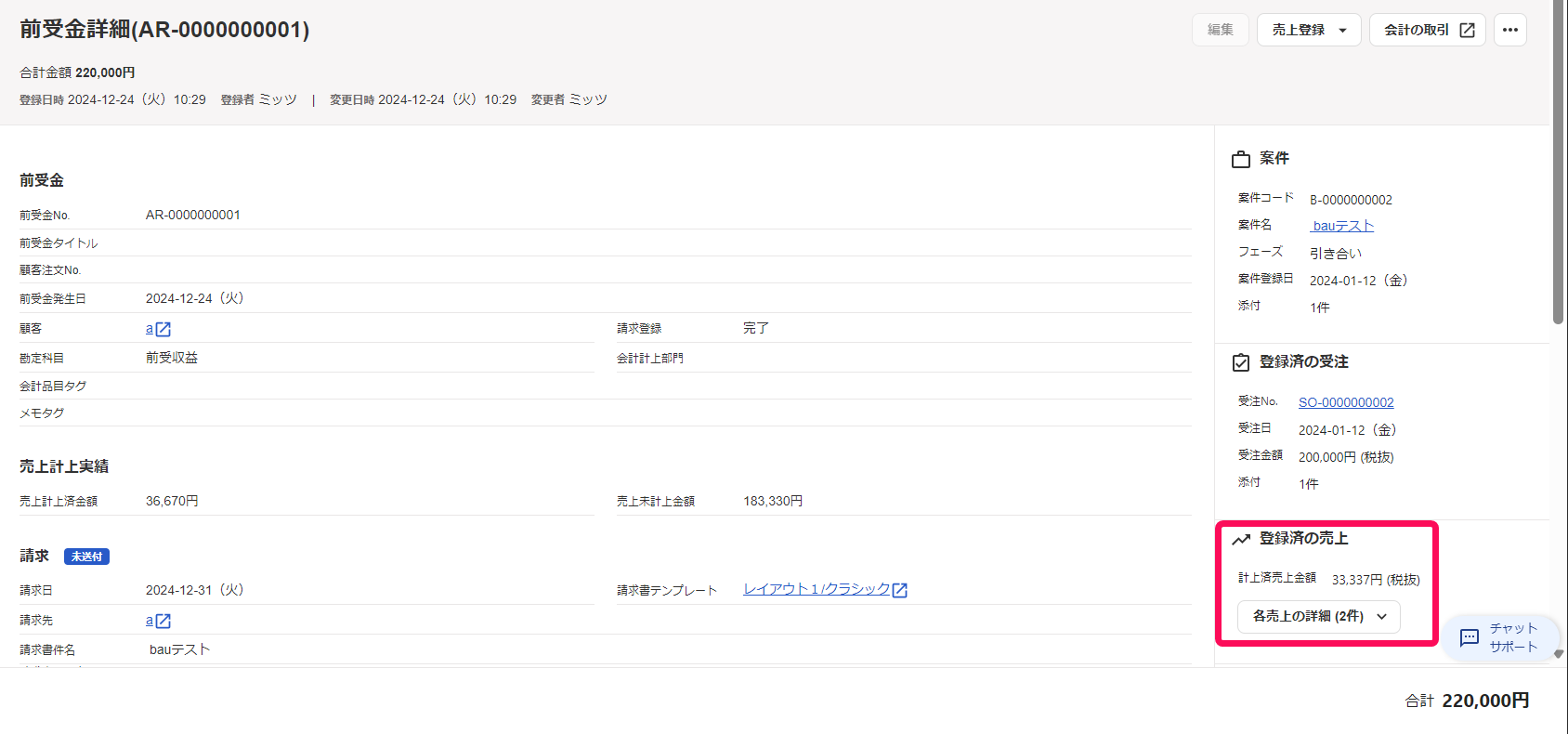Select 受注金額 200,000円 (税抜) value
This screenshot has height=734, width=1568.
point(1346,457)
